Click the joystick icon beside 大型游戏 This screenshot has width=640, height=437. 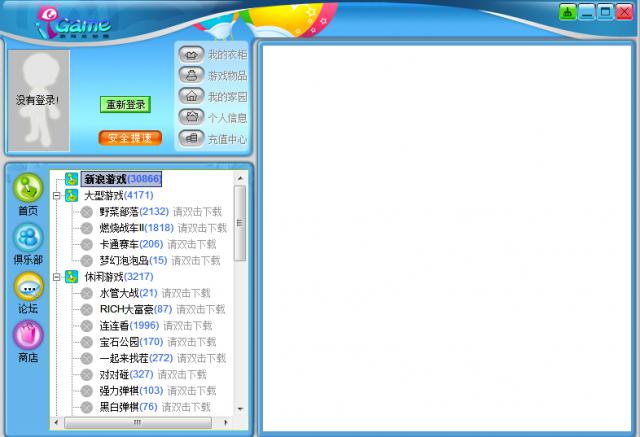point(71,195)
